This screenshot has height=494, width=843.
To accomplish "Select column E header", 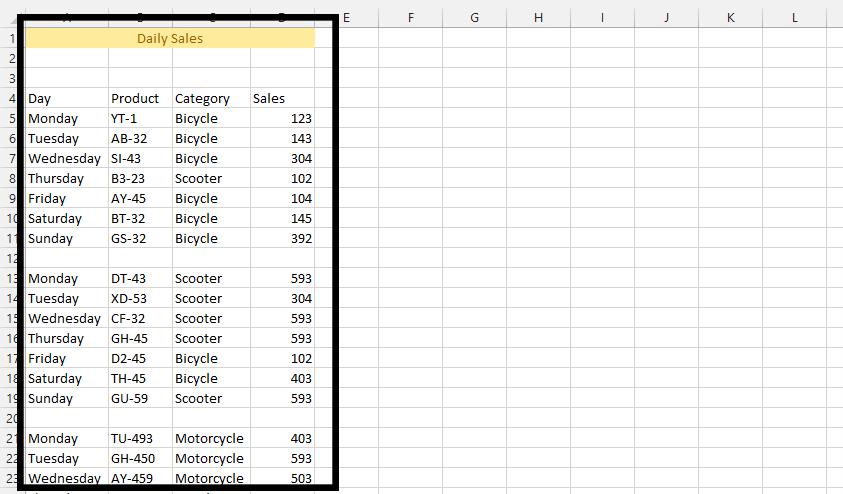I will pos(347,18).
